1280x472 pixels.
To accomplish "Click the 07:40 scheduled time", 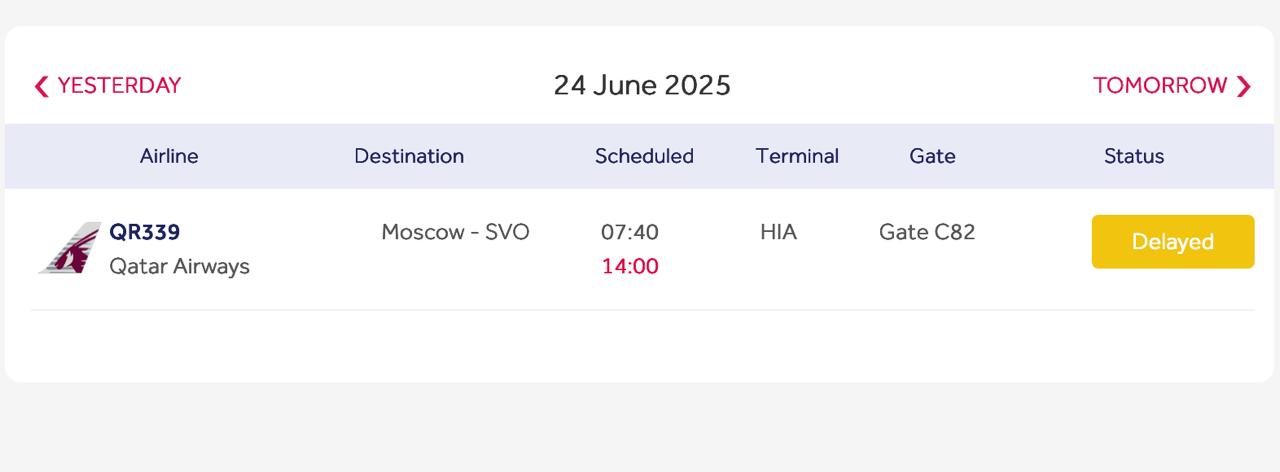I will pyautogui.click(x=630, y=232).
